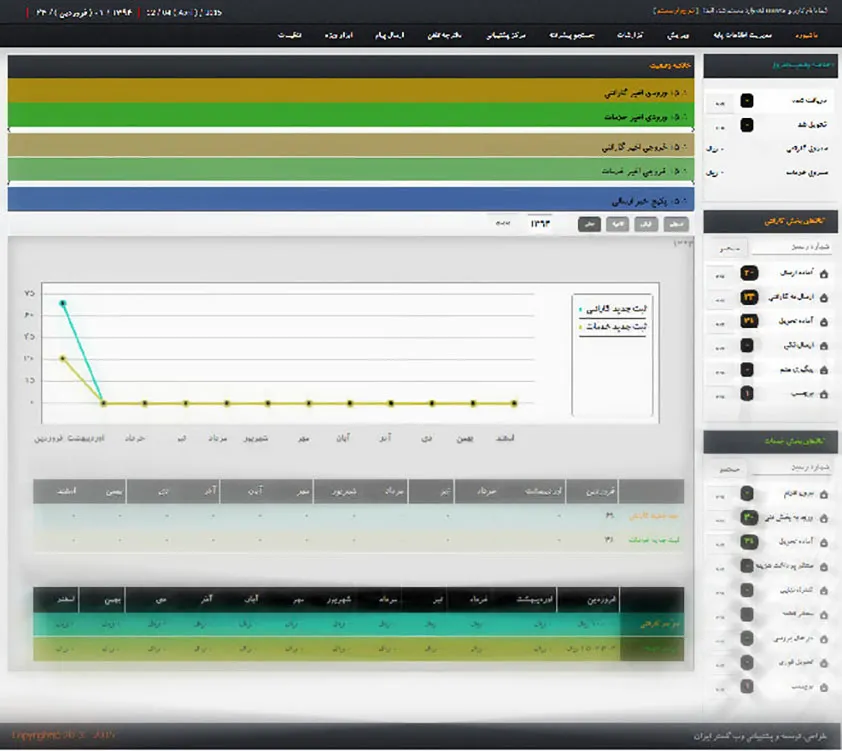Toggle the ثبت جدید گارانتی series in chart legend

click(x=612, y=309)
